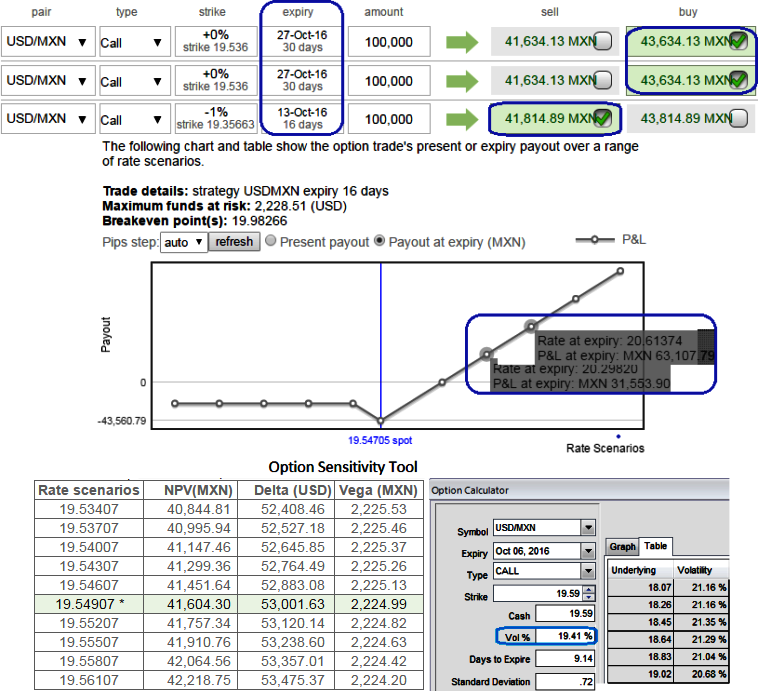Open the Expiry Oct 06, 2016 date dropdown
The image size is (758, 691).
coord(588,552)
